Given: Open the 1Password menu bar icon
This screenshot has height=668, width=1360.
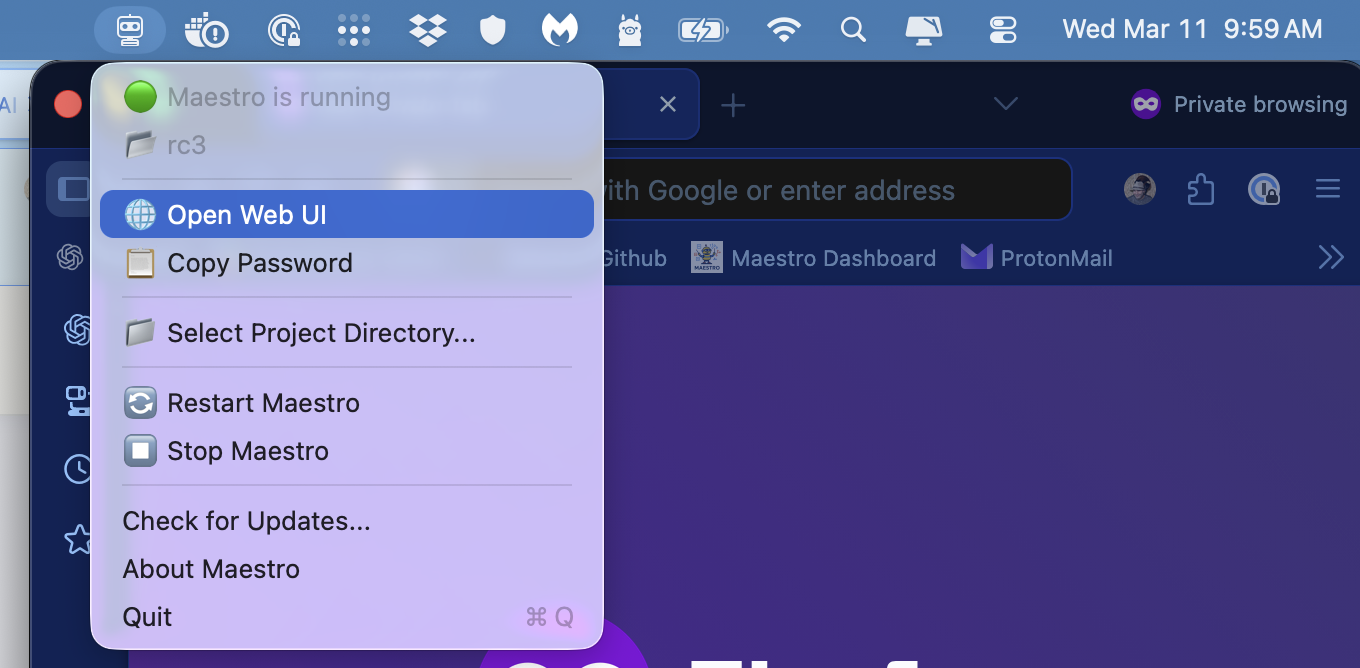Looking at the screenshot, I should [x=285, y=30].
